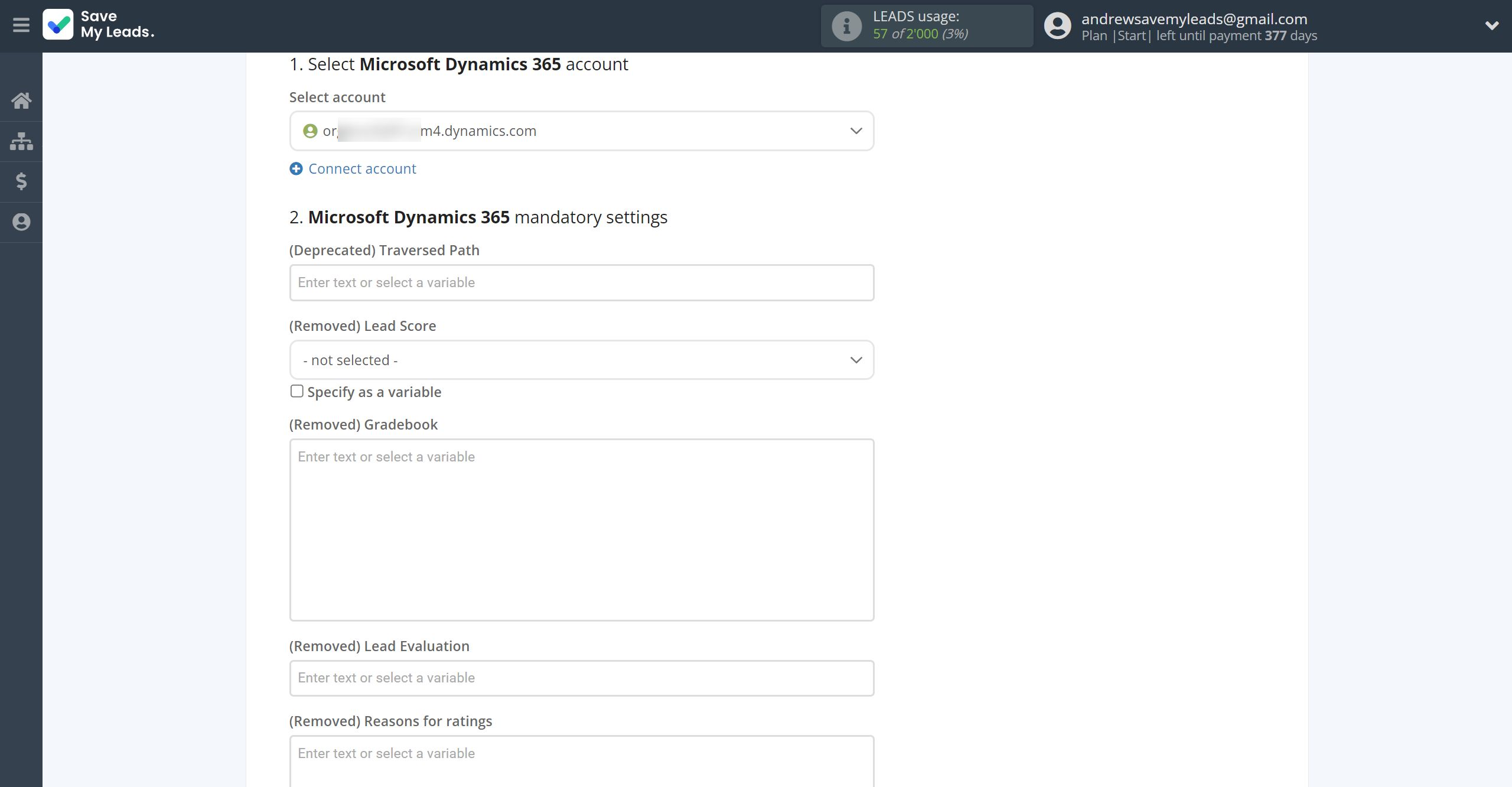The image size is (1512, 787).
Task: Click the pipeline/connections icon in sidebar
Action: tap(22, 140)
